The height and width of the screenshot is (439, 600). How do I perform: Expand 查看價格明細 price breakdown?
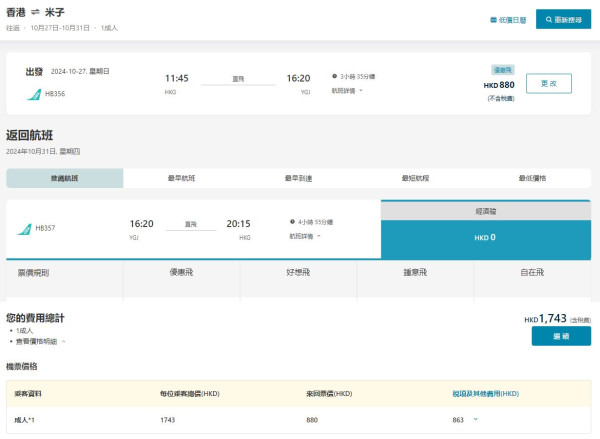pos(40,341)
